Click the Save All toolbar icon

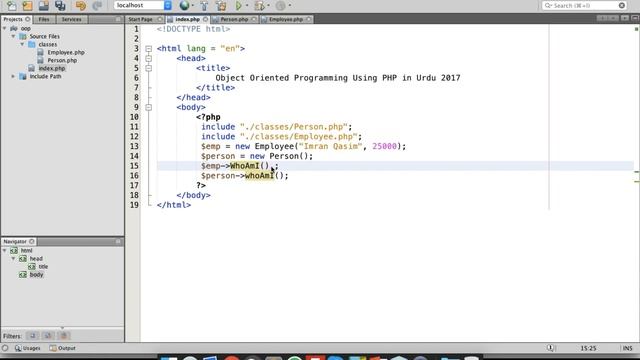[x=60, y=5]
